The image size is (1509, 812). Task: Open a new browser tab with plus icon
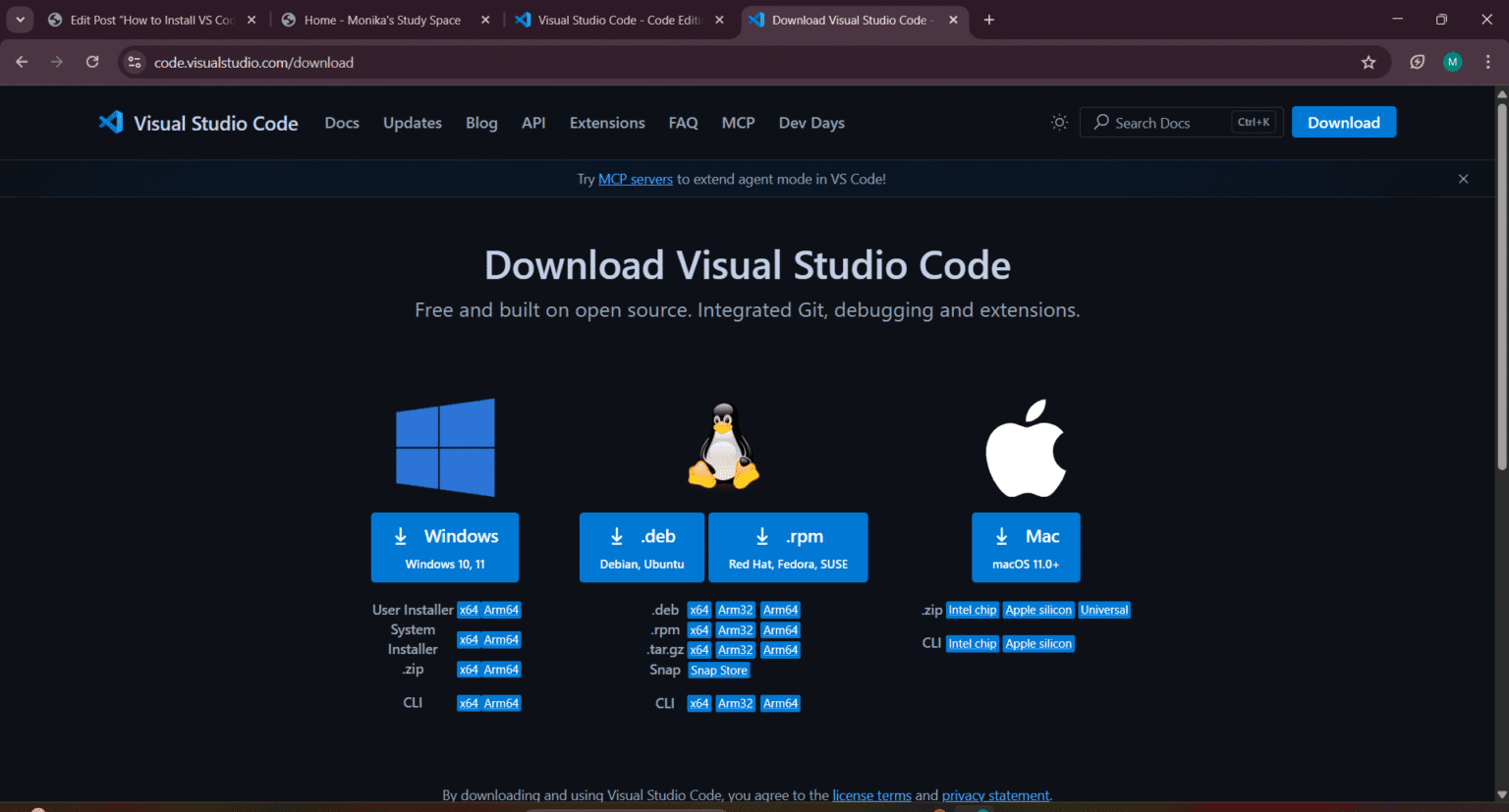click(988, 19)
